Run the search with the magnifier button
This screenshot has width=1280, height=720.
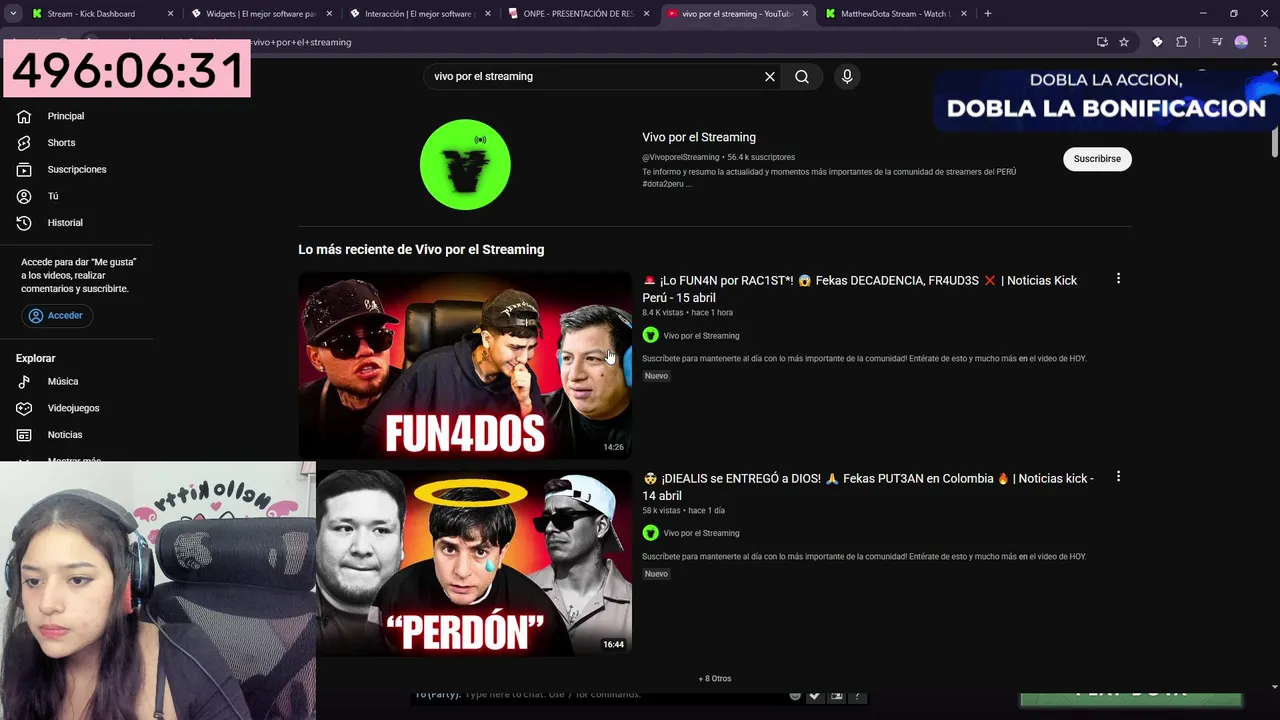pyautogui.click(x=802, y=76)
